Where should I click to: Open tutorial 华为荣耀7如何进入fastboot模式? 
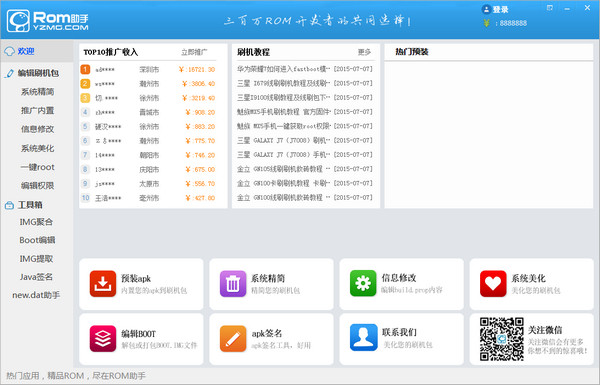point(284,69)
